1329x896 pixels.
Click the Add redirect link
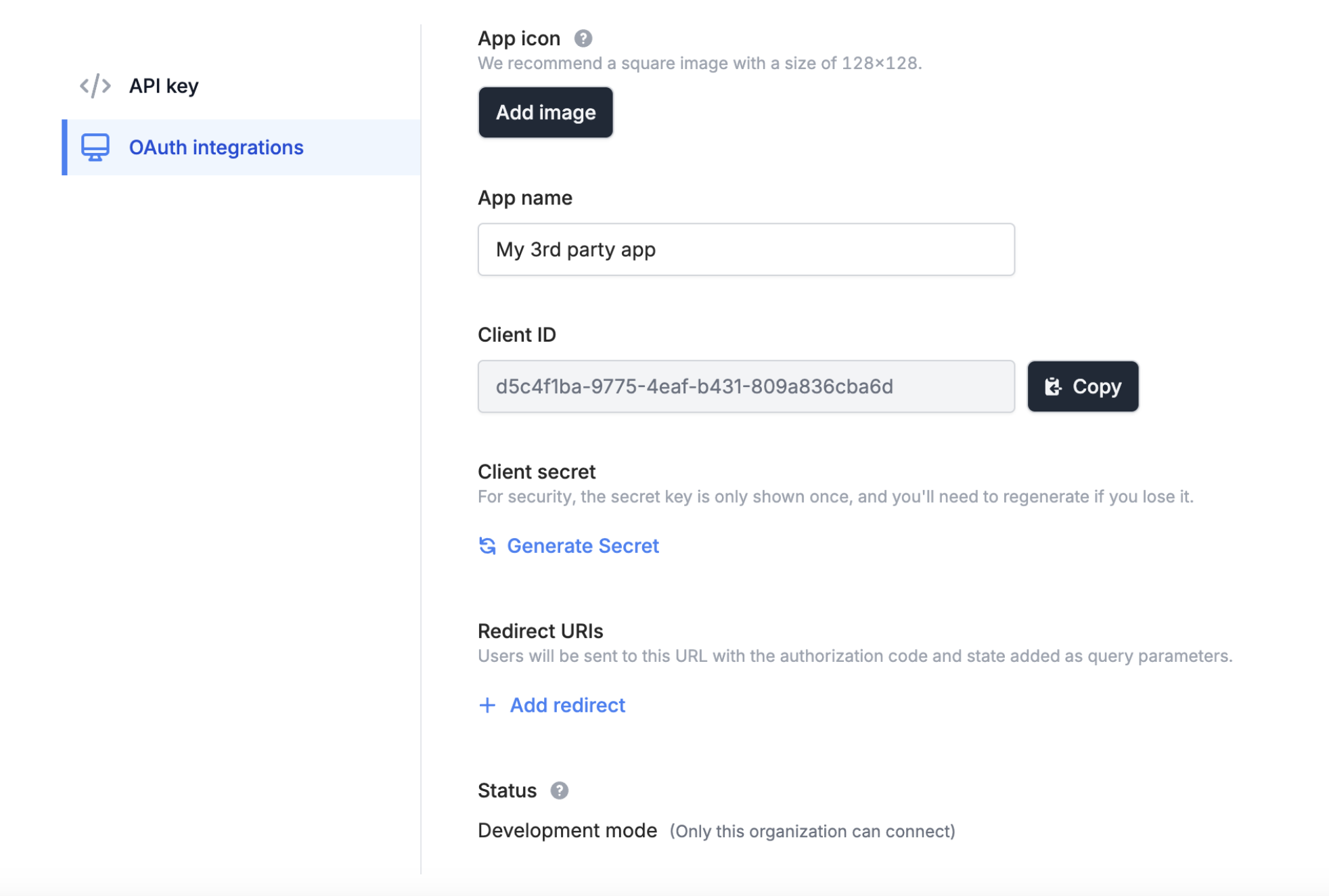(x=567, y=705)
